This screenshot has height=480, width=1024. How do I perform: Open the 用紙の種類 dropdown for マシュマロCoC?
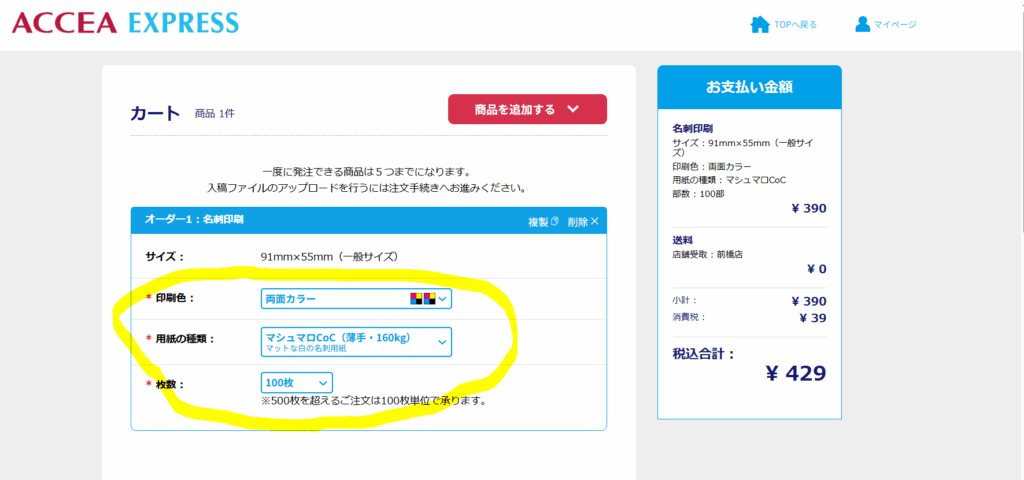click(x=356, y=342)
